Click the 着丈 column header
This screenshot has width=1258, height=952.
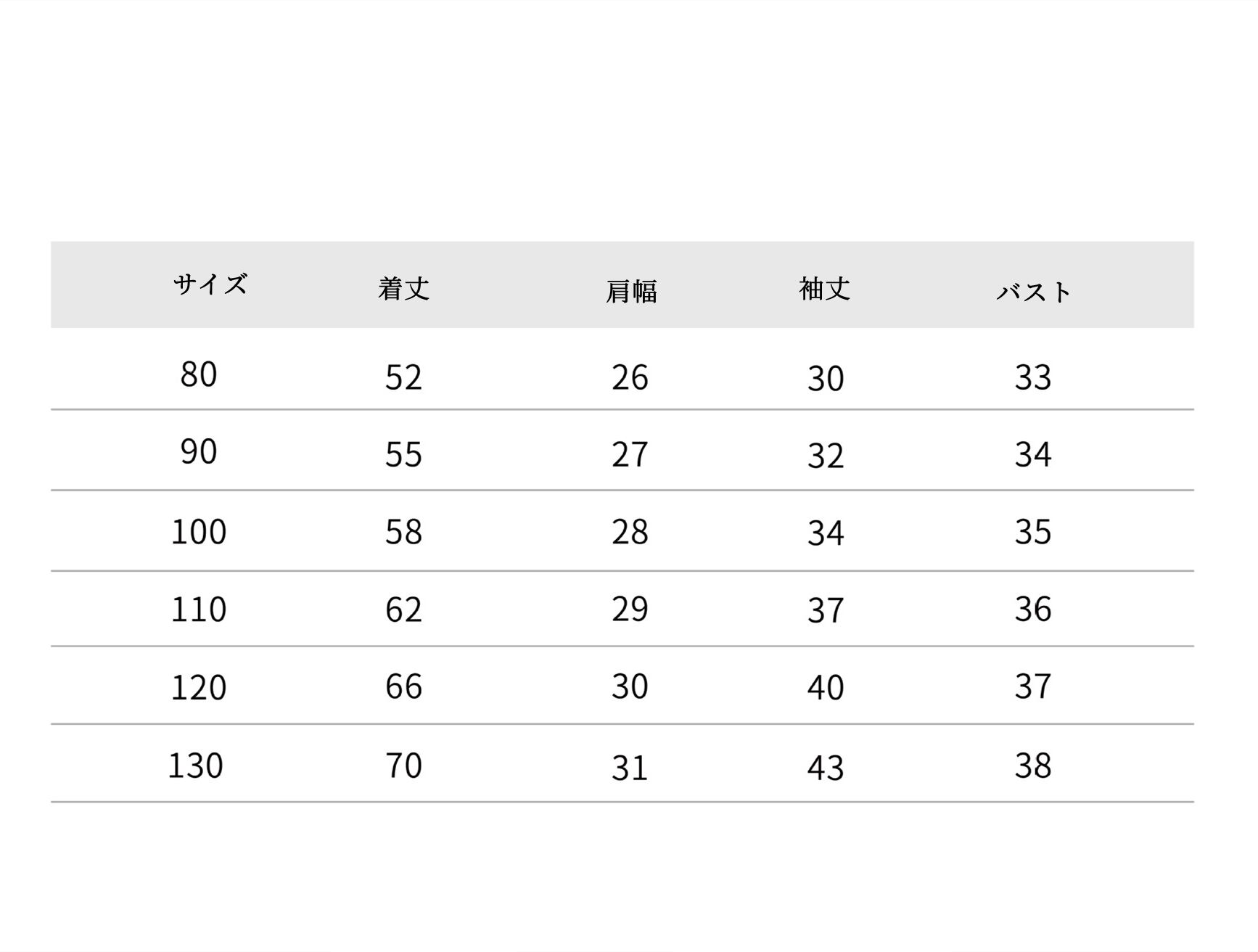(x=403, y=289)
